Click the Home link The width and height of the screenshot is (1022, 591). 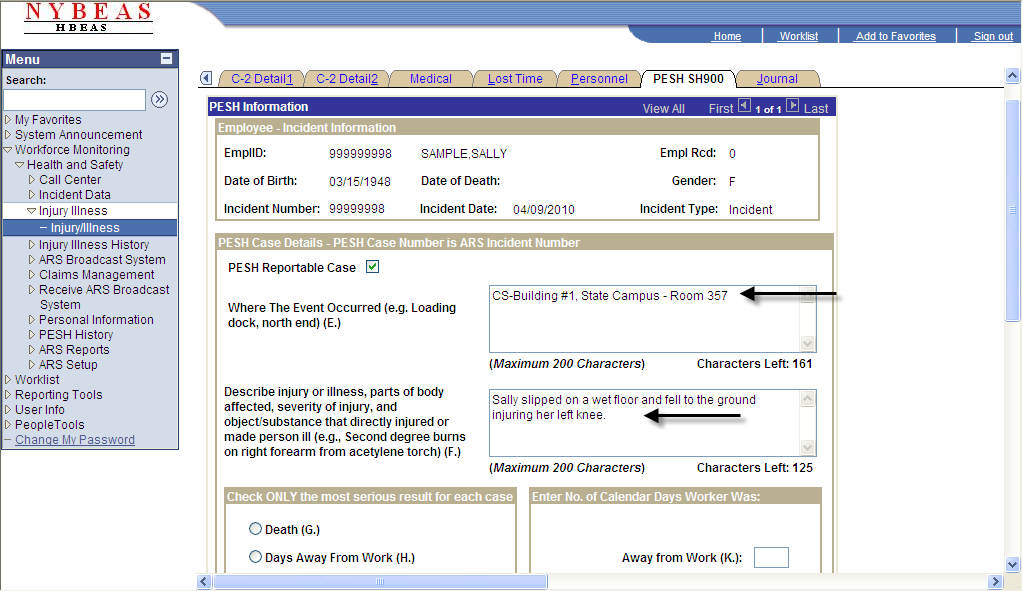coord(727,36)
